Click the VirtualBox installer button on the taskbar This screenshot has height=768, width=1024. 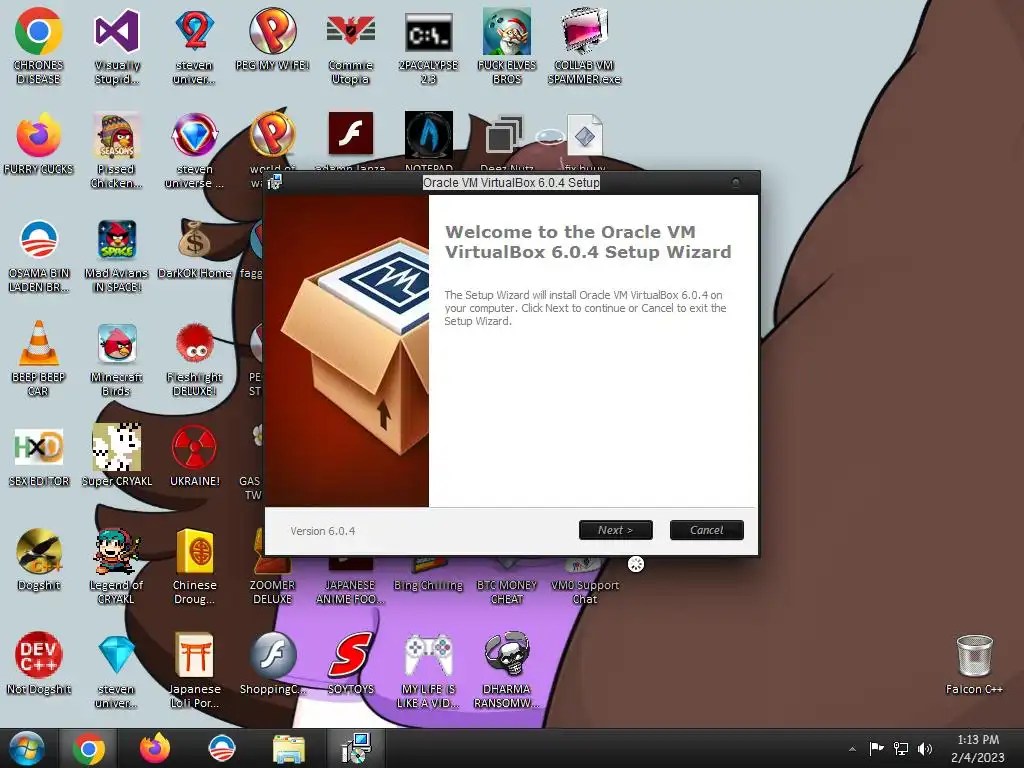(356, 748)
